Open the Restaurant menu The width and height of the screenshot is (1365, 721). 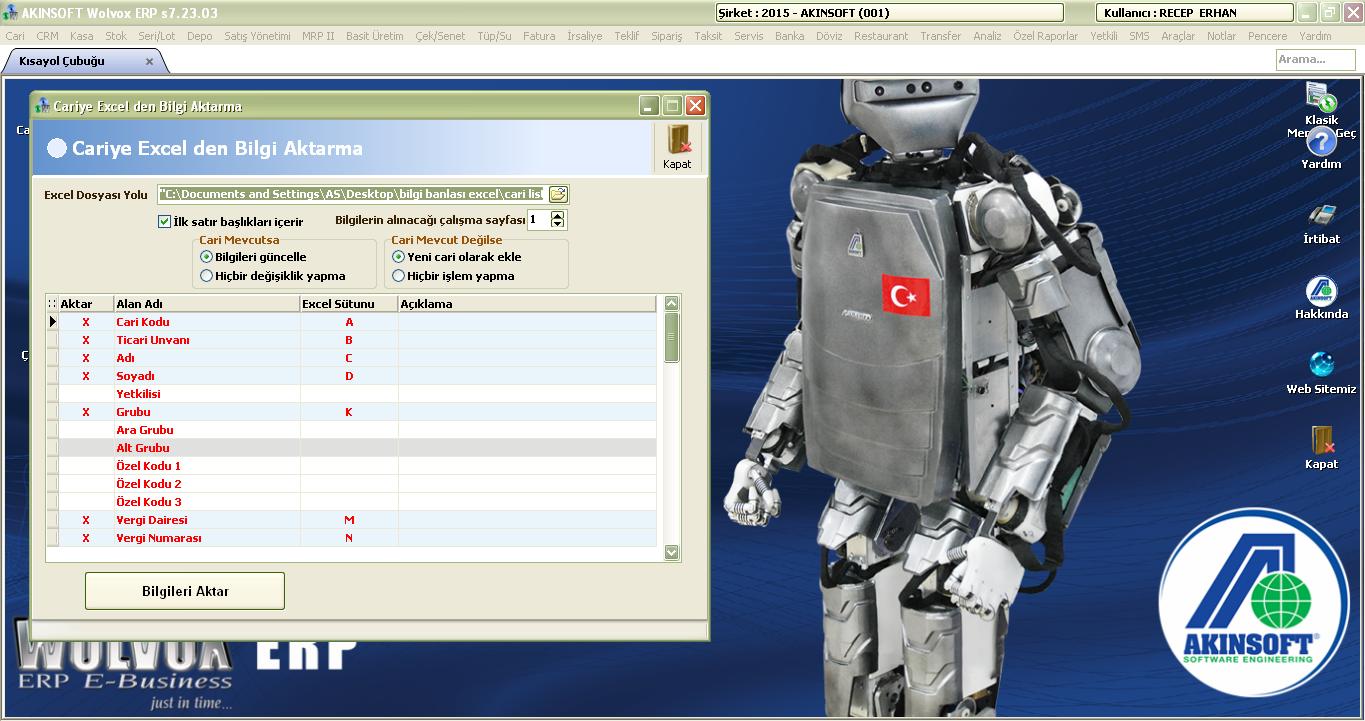(881, 36)
